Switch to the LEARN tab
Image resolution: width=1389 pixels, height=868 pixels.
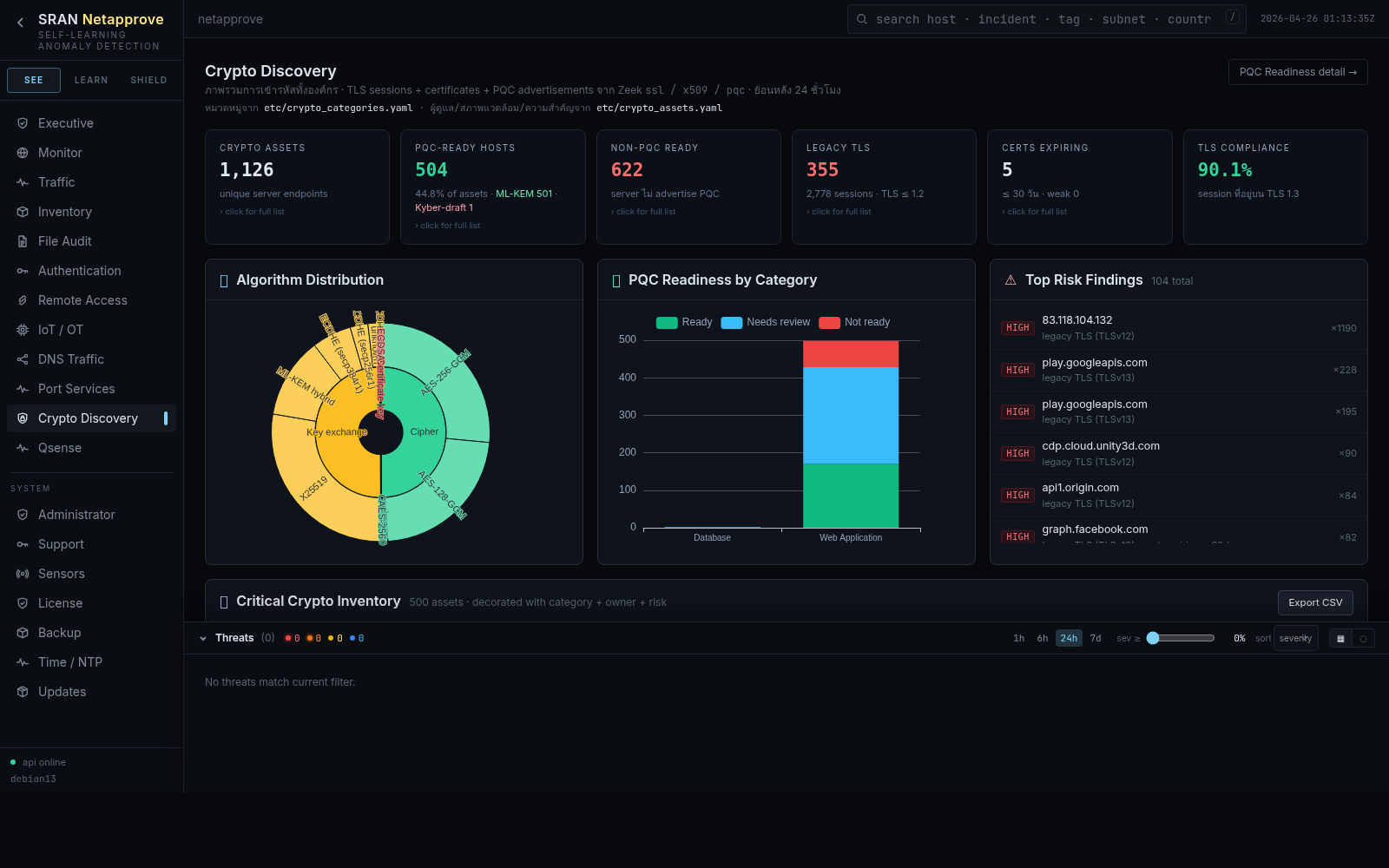coord(91,80)
